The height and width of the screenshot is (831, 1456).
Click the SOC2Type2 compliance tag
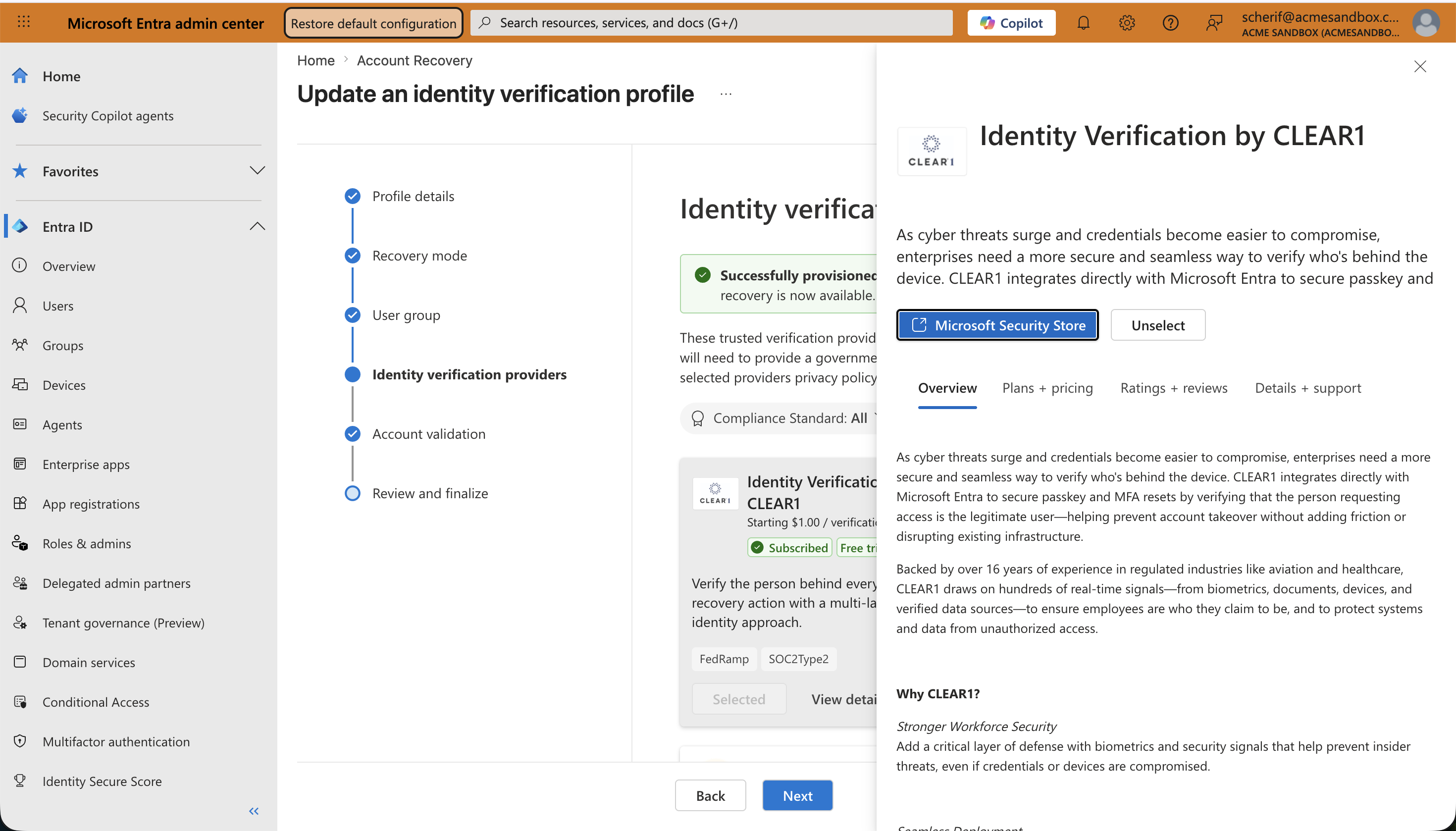798,659
